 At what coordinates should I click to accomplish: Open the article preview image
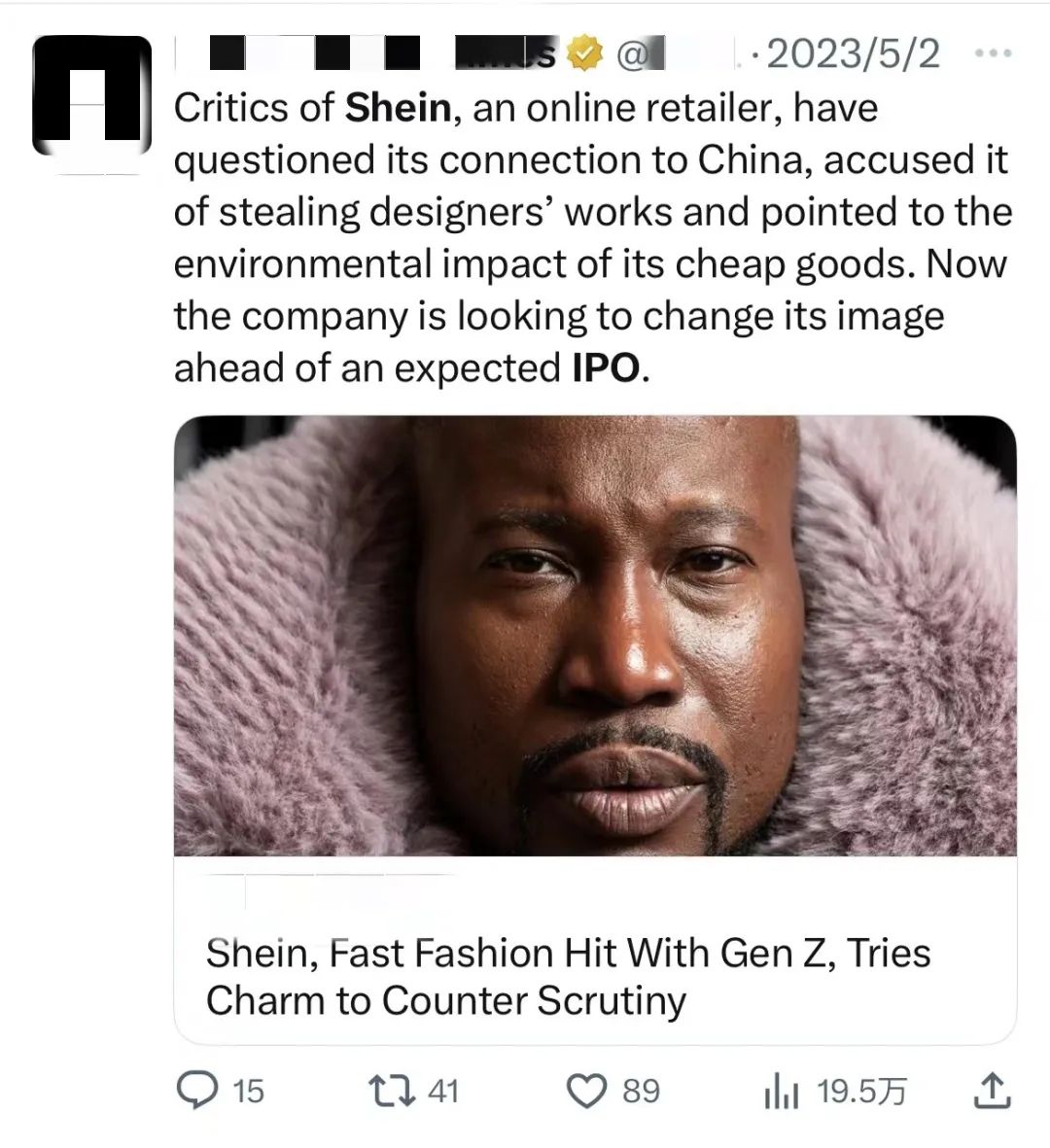(595, 636)
